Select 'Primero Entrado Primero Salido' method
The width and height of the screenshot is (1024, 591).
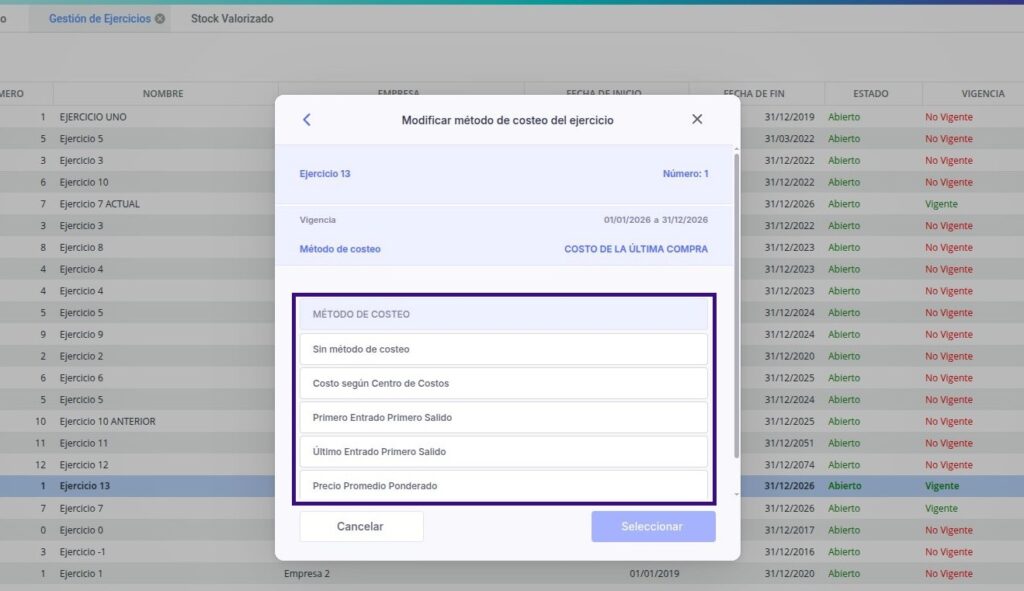503,417
